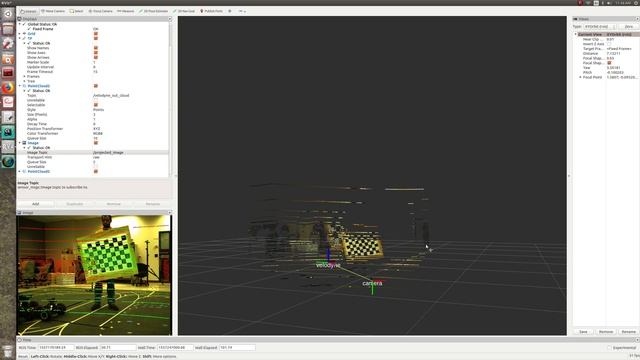Collapse the TF display node
The width and height of the screenshot is (640, 360).
pyautogui.click(x=20, y=38)
